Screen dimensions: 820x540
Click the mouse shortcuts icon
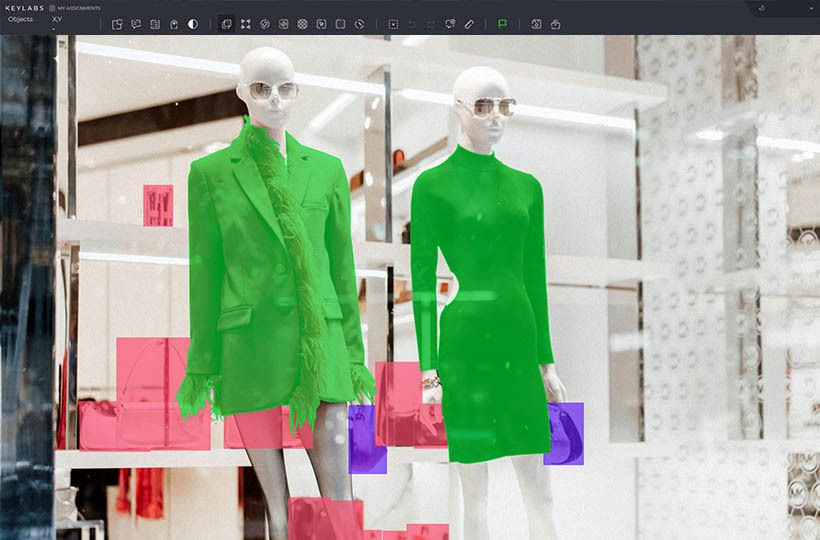pyautogui.click(x=174, y=24)
